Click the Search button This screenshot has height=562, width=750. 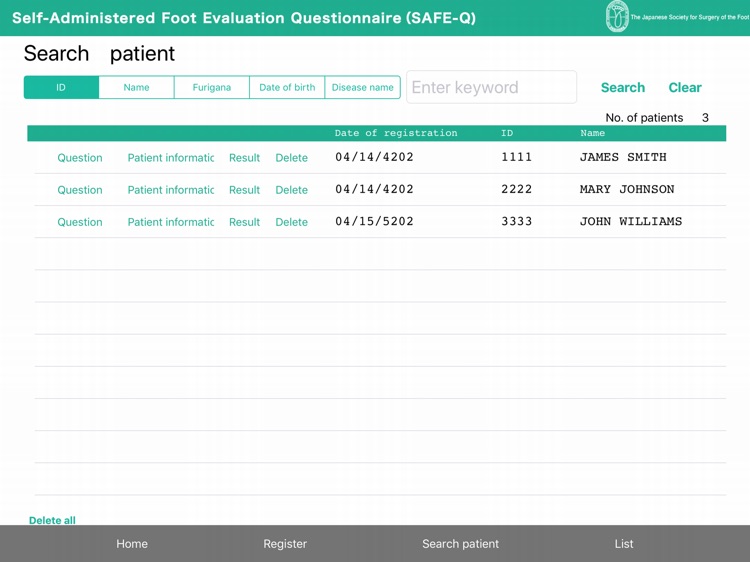click(x=623, y=88)
